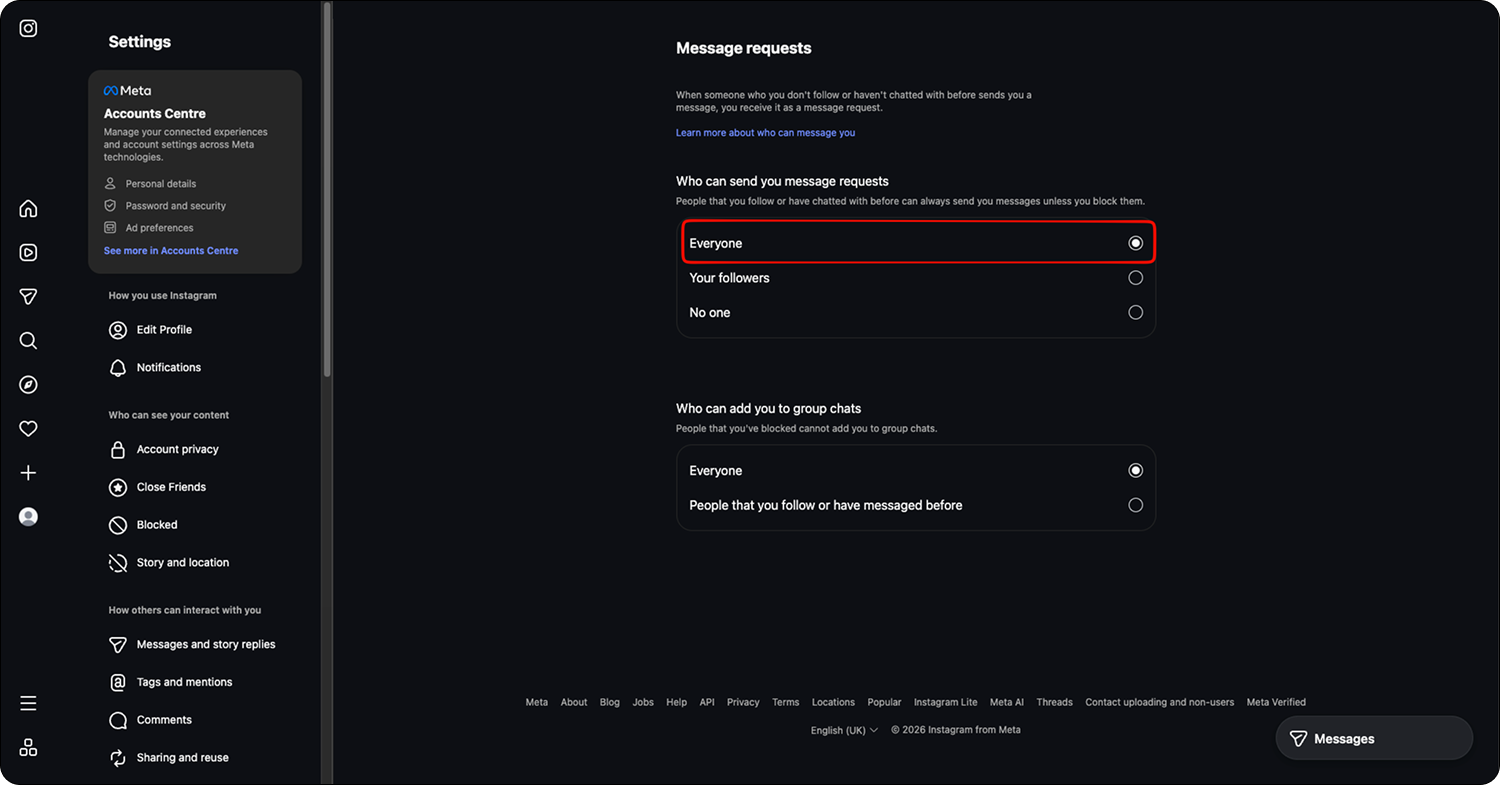This screenshot has height=785, width=1500.
Task: Select 'No one' for message requests
Action: tap(916, 313)
